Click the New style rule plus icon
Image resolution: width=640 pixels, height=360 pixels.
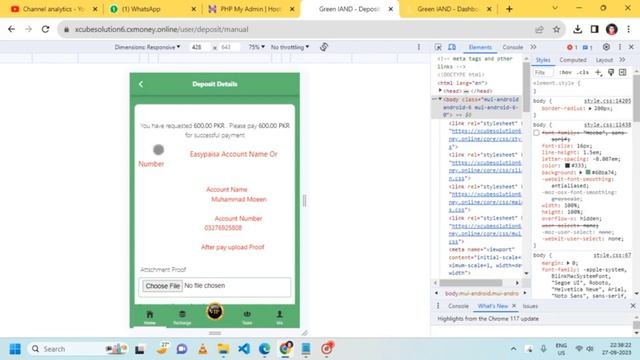(598, 72)
